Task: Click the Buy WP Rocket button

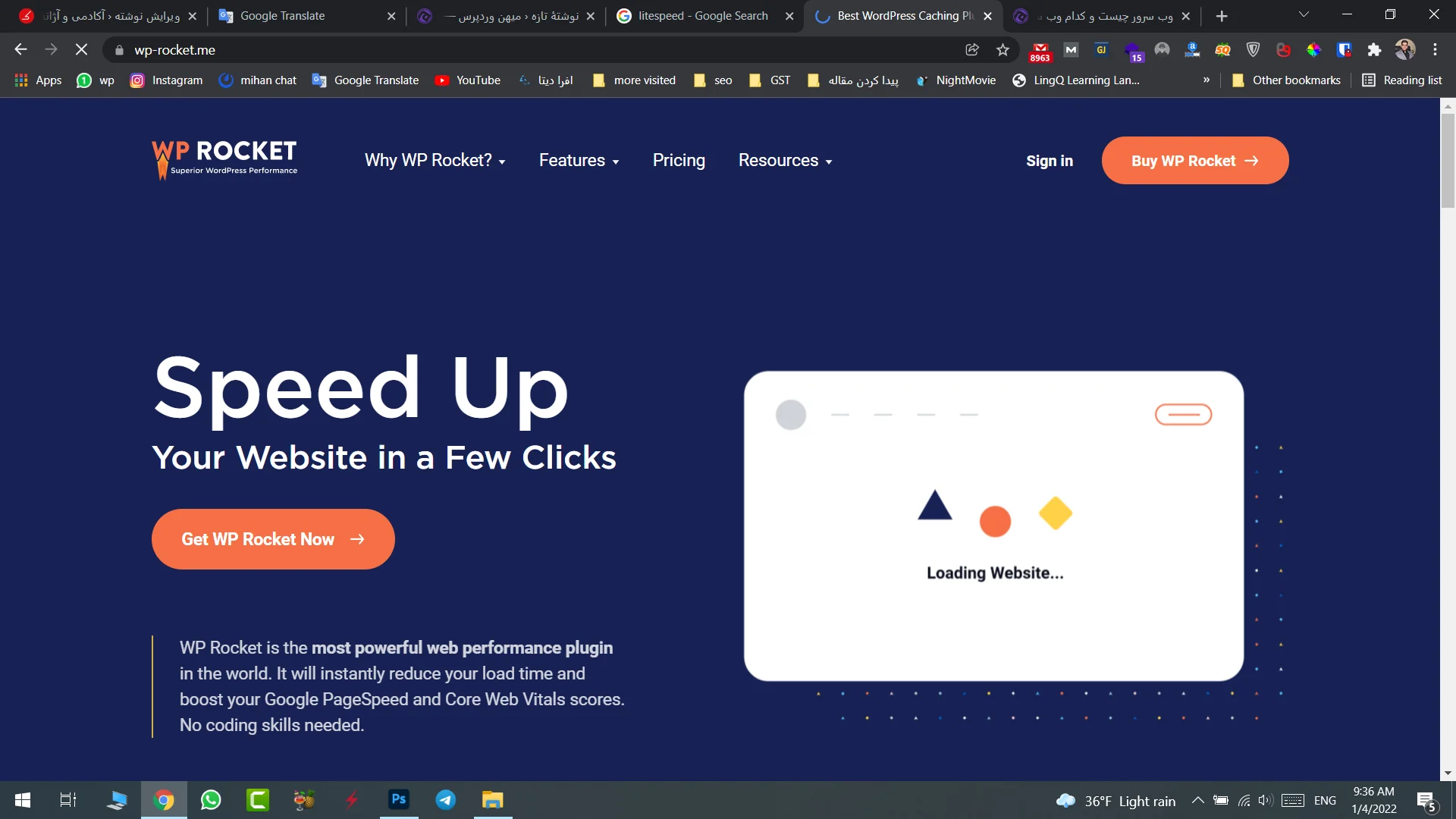Action: [1195, 160]
